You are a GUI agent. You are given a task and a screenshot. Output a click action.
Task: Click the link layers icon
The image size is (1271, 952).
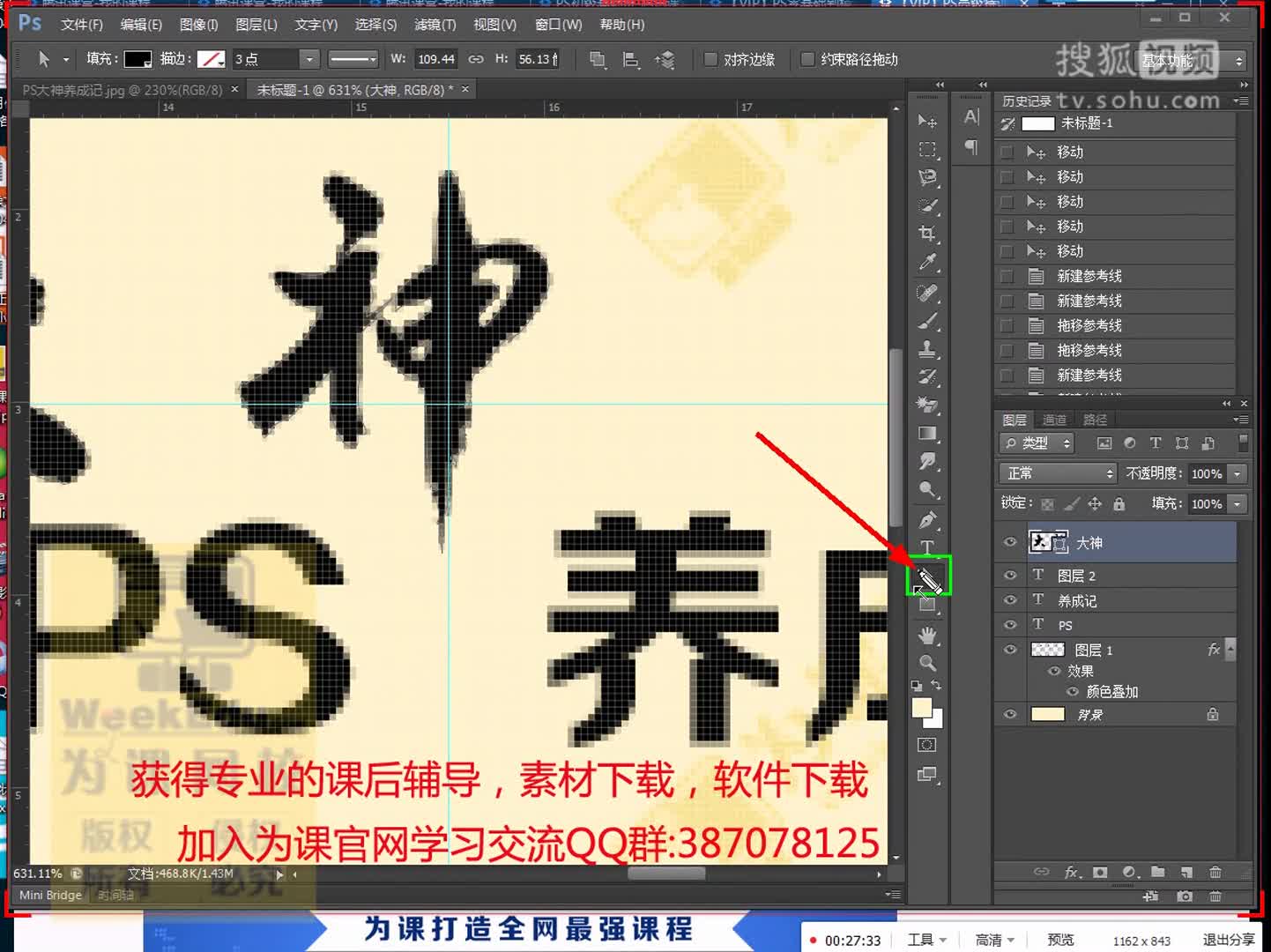(x=1041, y=872)
